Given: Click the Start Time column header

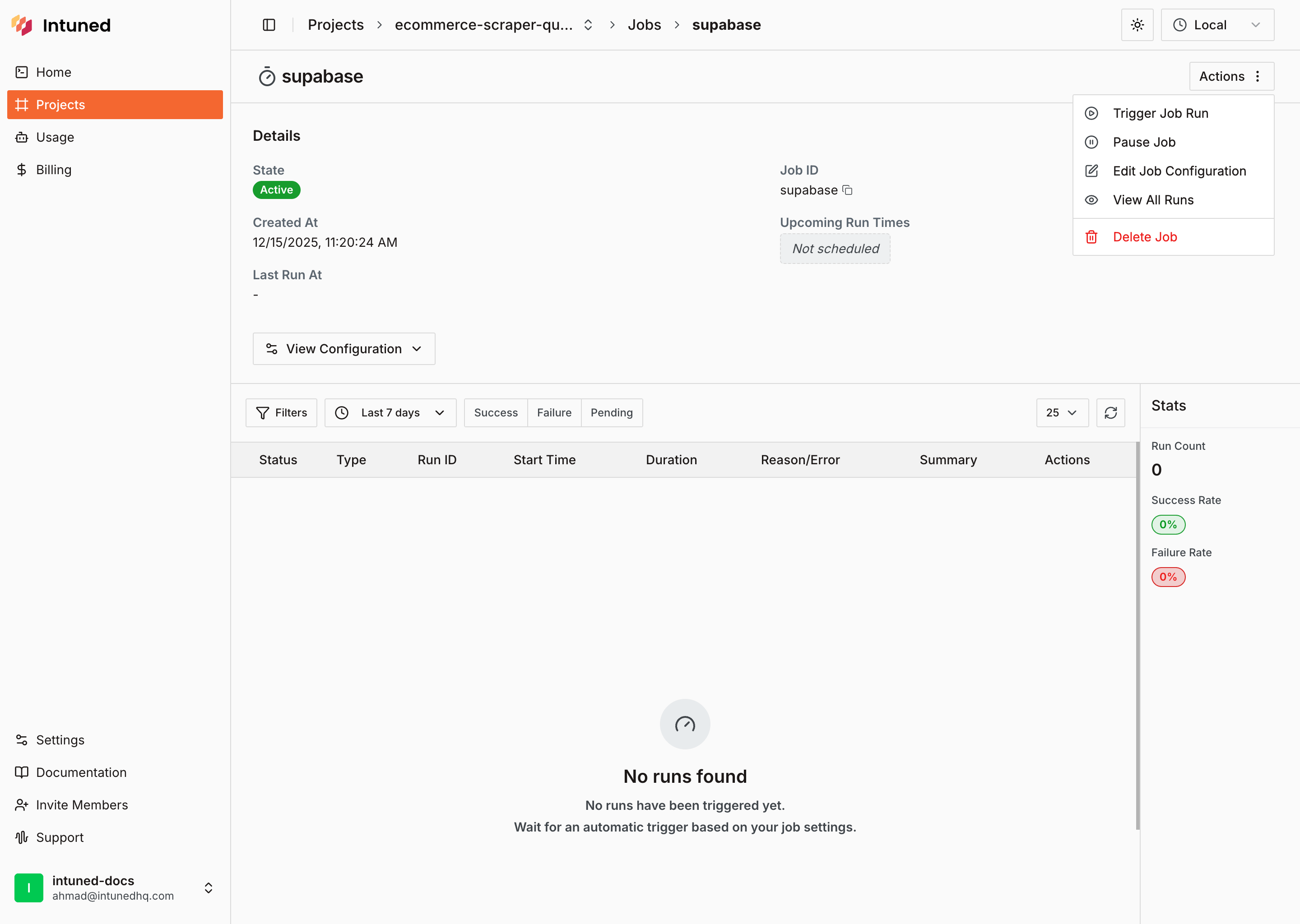Looking at the screenshot, I should pos(544,460).
